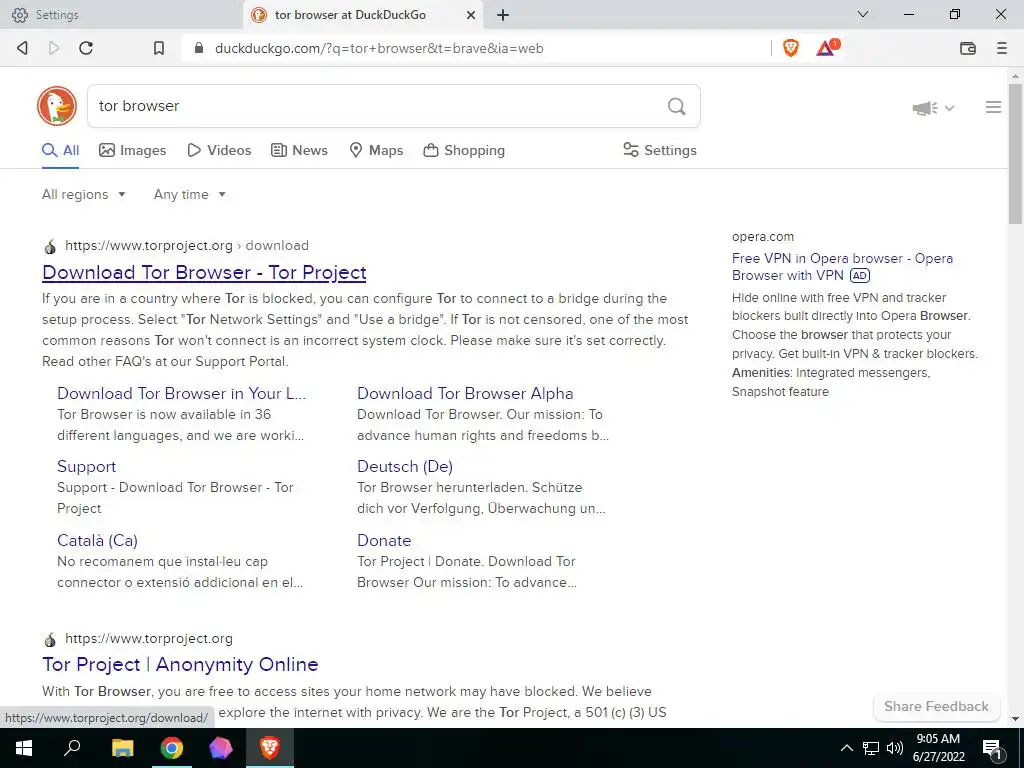
Task: Switch to Maps results
Action: [x=376, y=150]
